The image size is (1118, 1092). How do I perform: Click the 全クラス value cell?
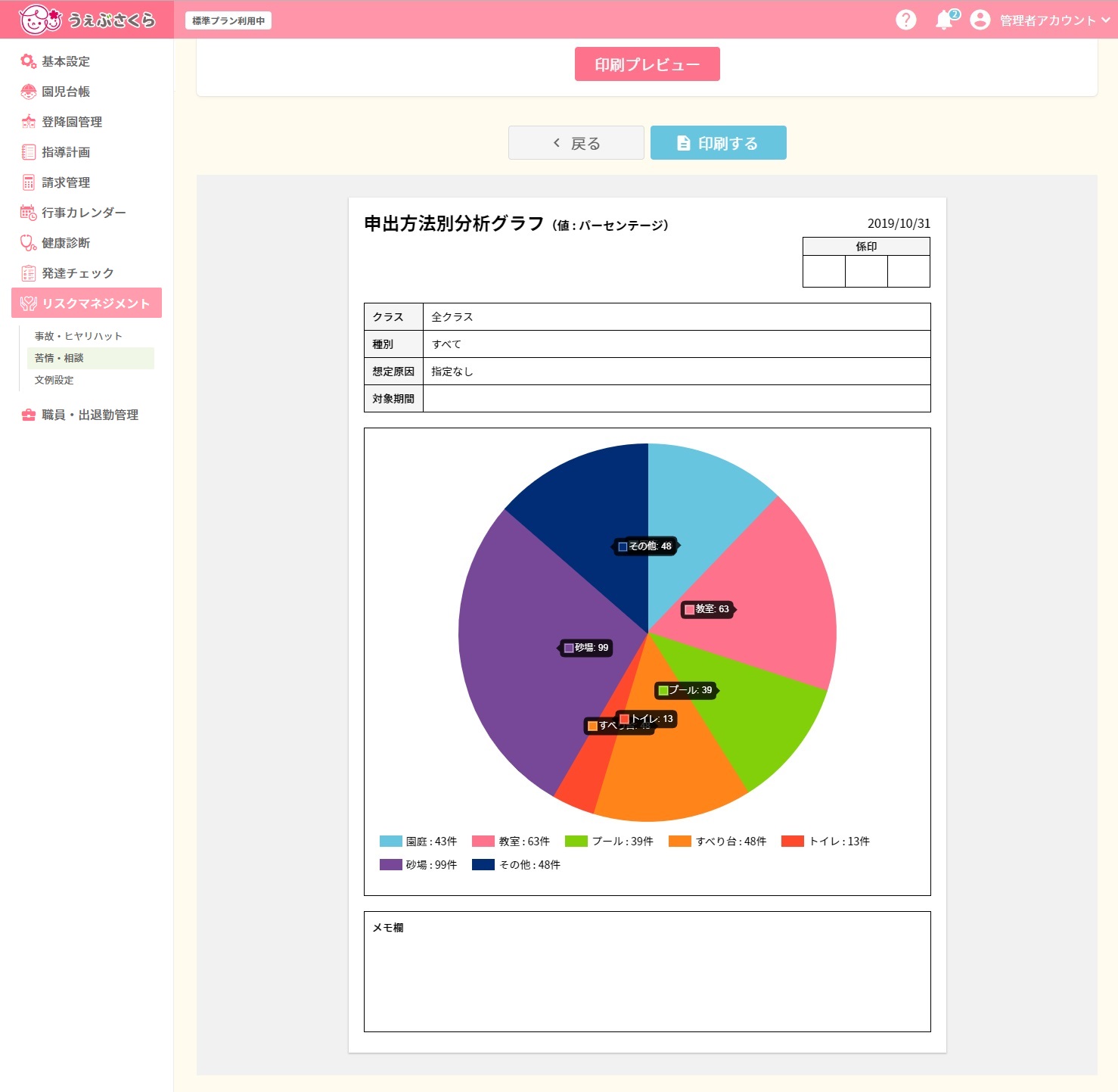tap(677, 317)
